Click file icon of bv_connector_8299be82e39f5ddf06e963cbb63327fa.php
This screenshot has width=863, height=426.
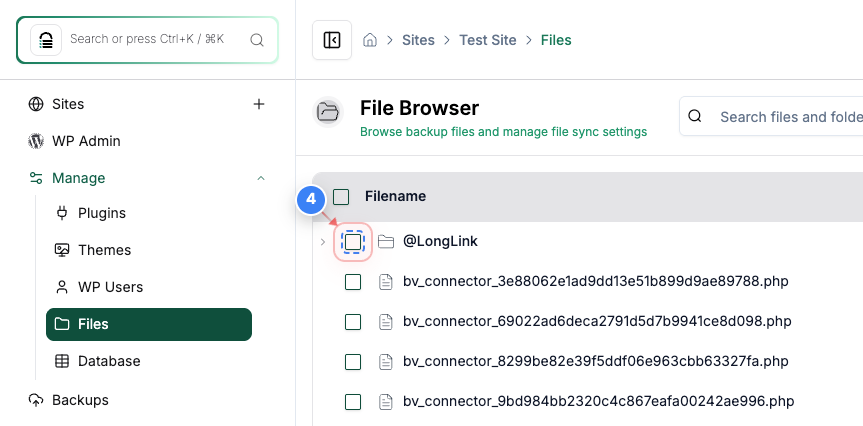point(386,362)
